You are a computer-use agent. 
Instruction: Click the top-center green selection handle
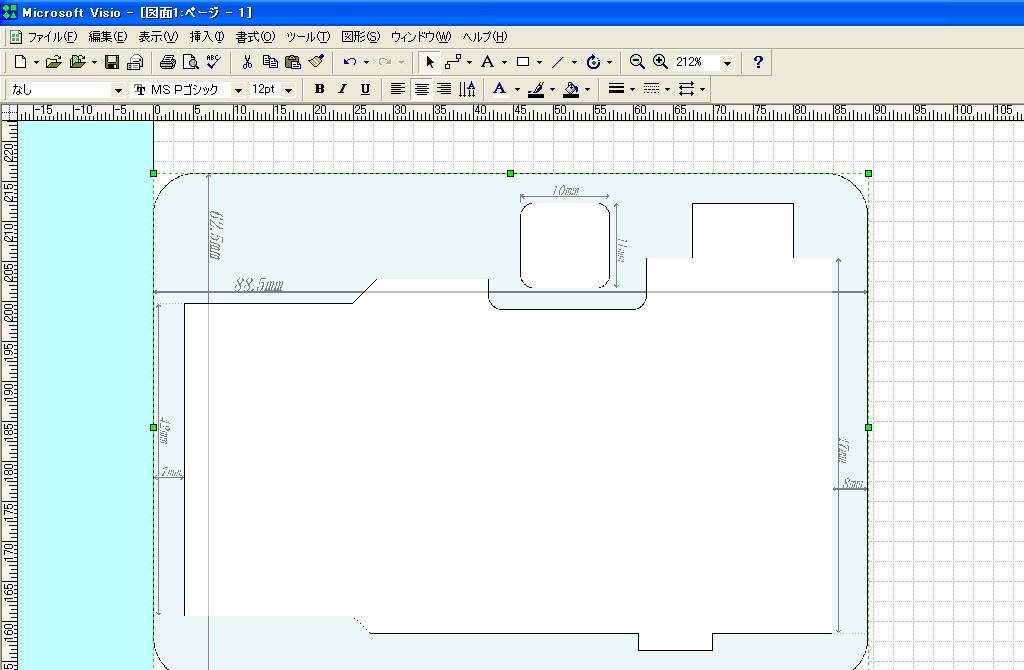(511, 173)
